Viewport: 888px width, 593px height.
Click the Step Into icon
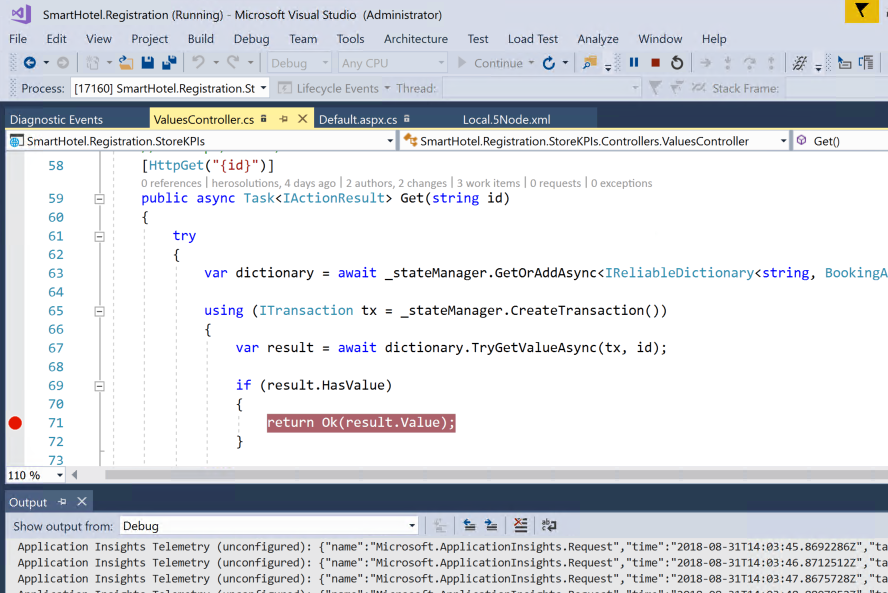728,63
